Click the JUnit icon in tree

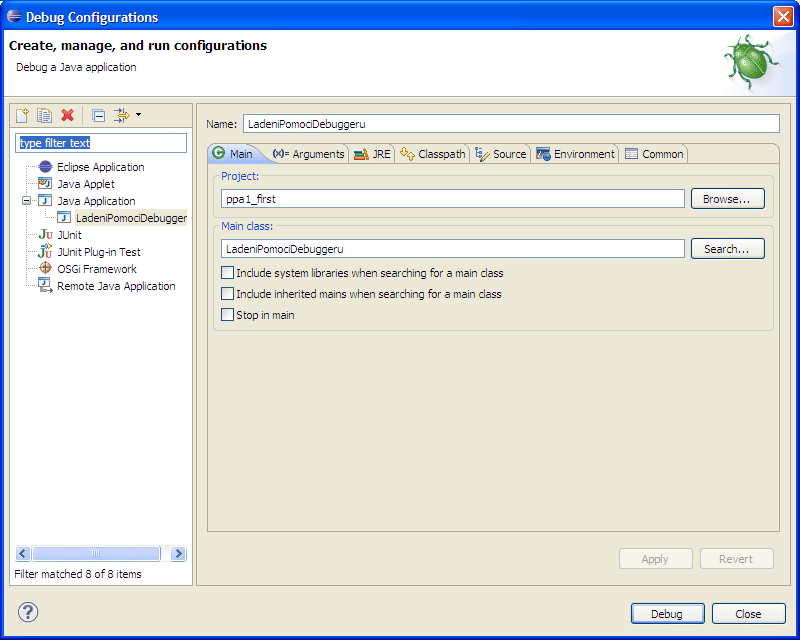coord(45,234)
